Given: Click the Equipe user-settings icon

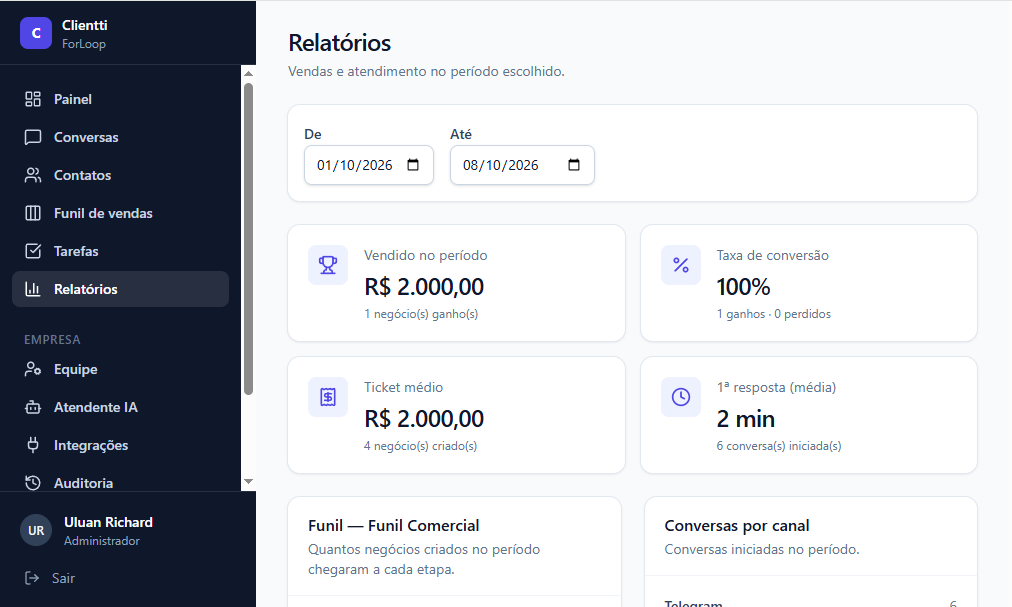Looking at the screenshot, I should coord(33,369).
